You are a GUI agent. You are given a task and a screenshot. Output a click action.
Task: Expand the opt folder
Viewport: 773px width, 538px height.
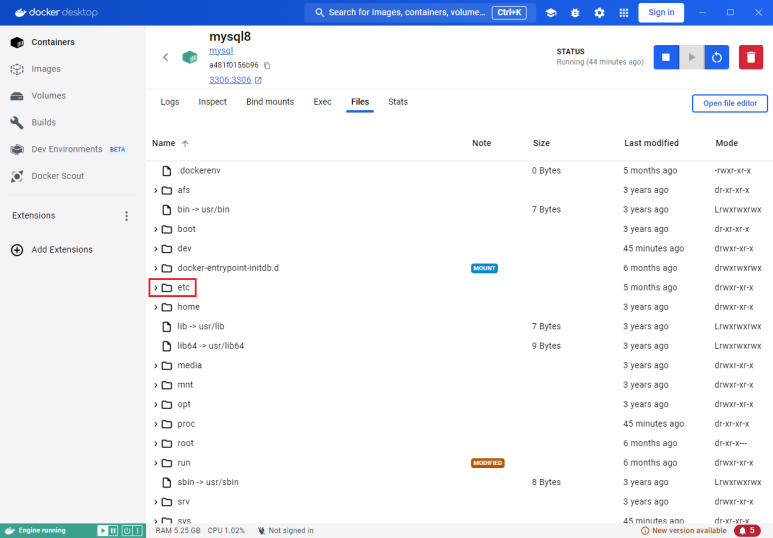156,405
